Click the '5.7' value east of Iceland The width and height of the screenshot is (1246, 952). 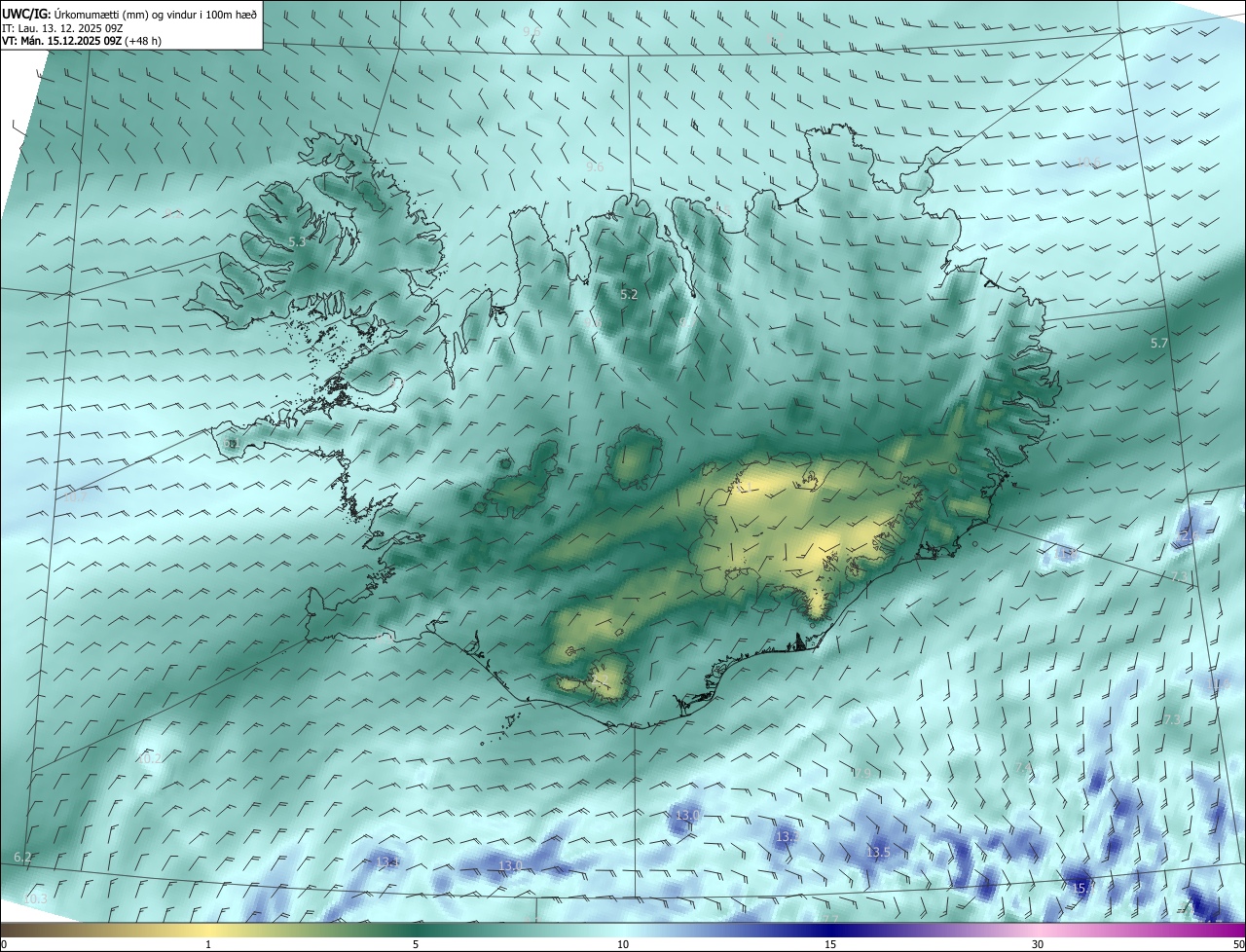[1158, 343]
